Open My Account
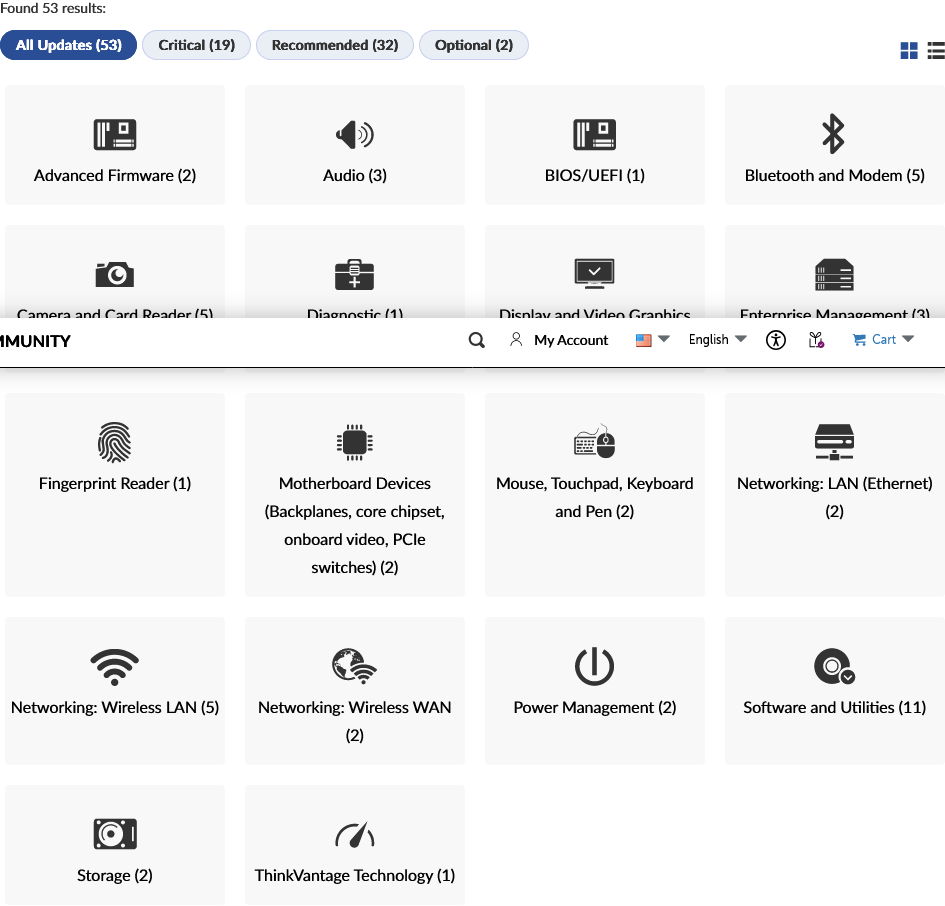Viewport: 945px width, 906px height. pyautogui.click(x=559, y=341)
